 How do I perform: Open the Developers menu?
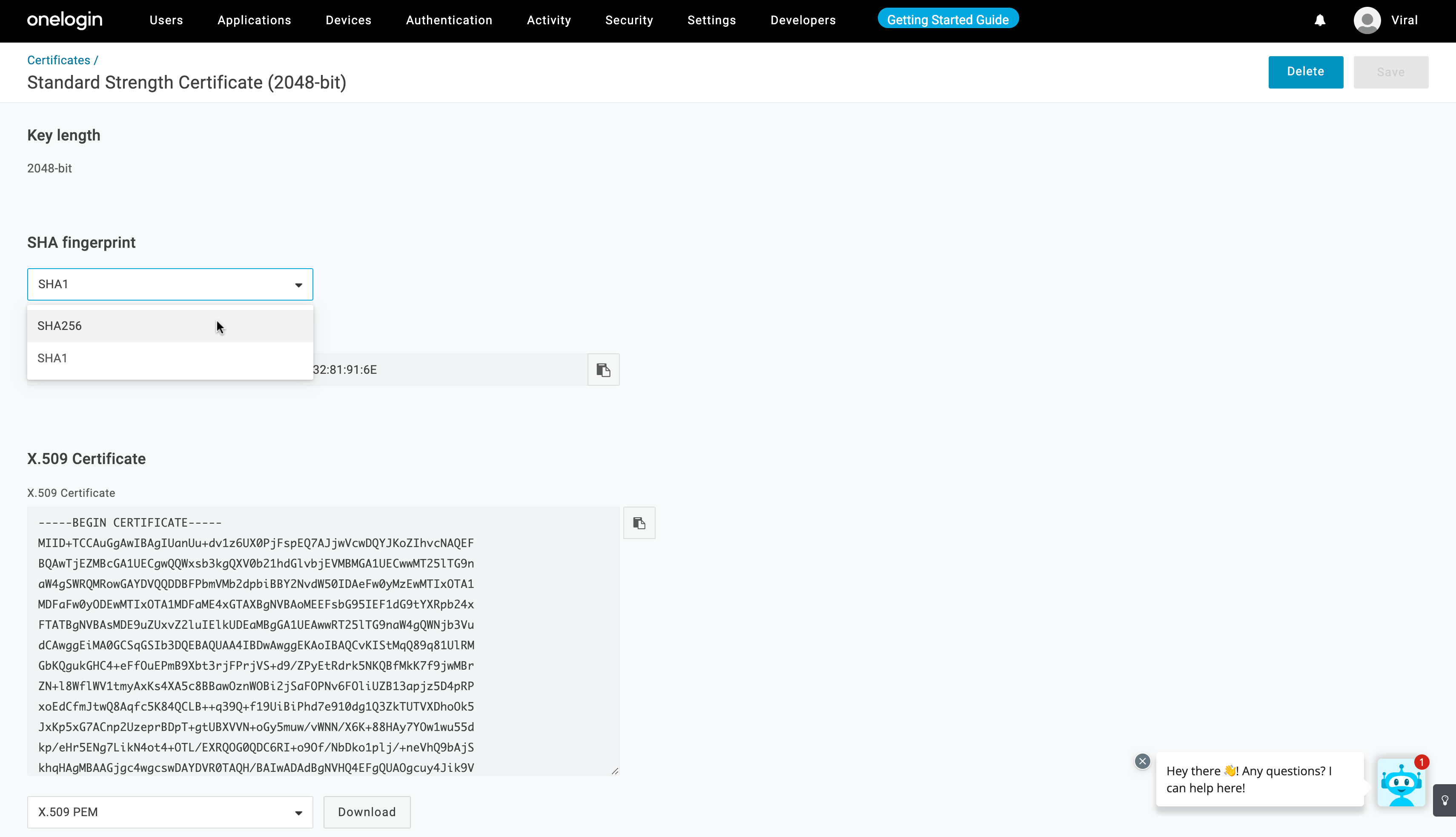coord(803,21)
